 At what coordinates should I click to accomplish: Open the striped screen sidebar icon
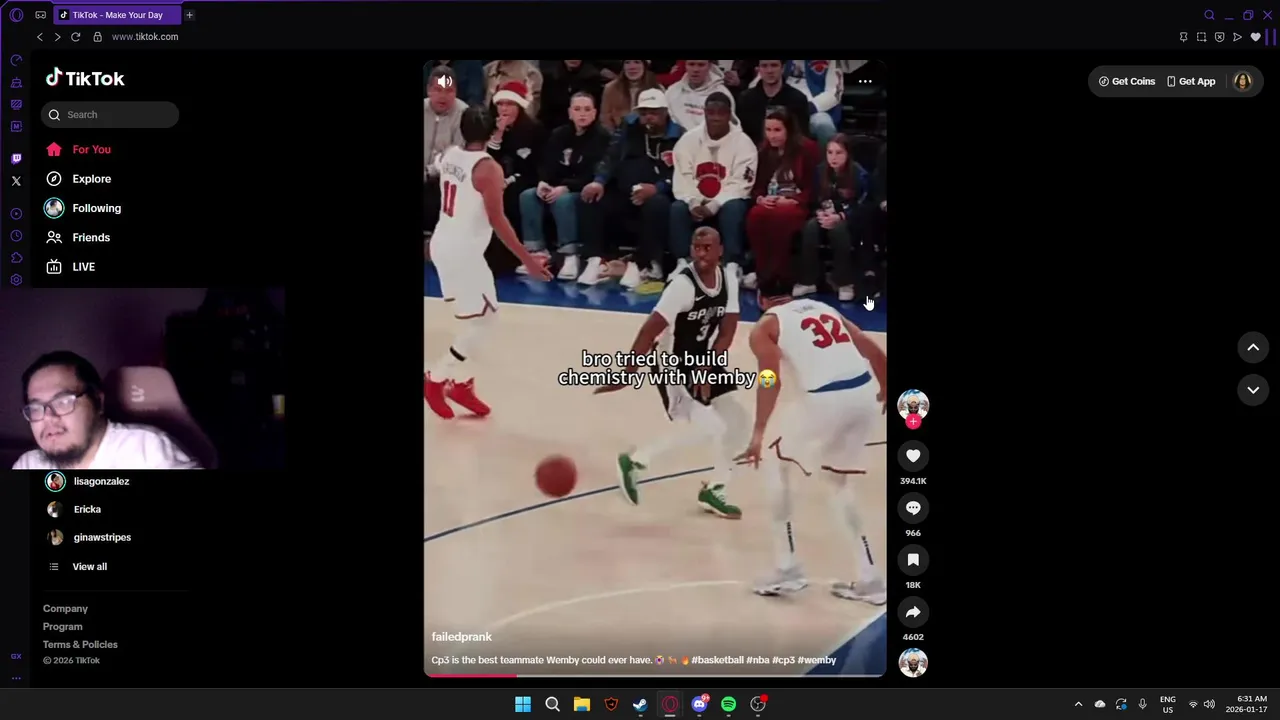click(16, 105)
